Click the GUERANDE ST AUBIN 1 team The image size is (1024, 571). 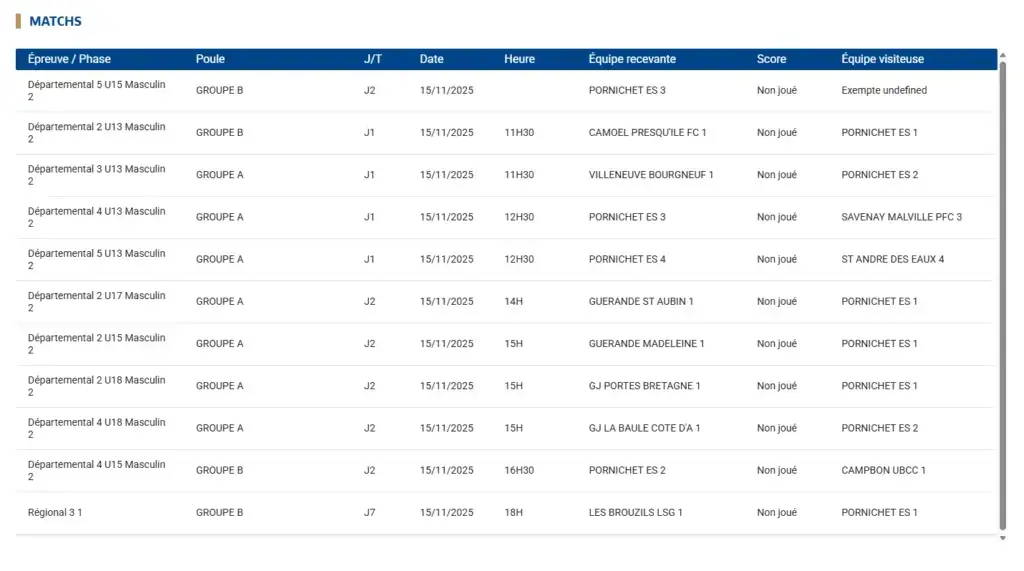[641, 301]
